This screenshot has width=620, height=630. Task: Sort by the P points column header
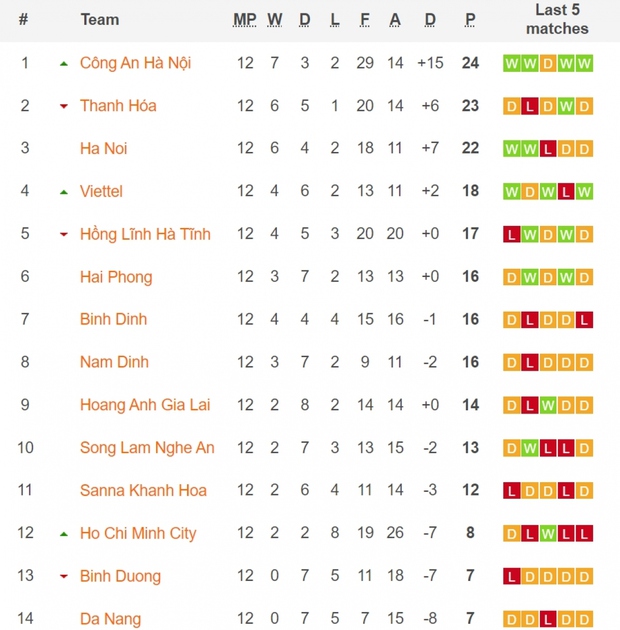(x=470, y=20)
